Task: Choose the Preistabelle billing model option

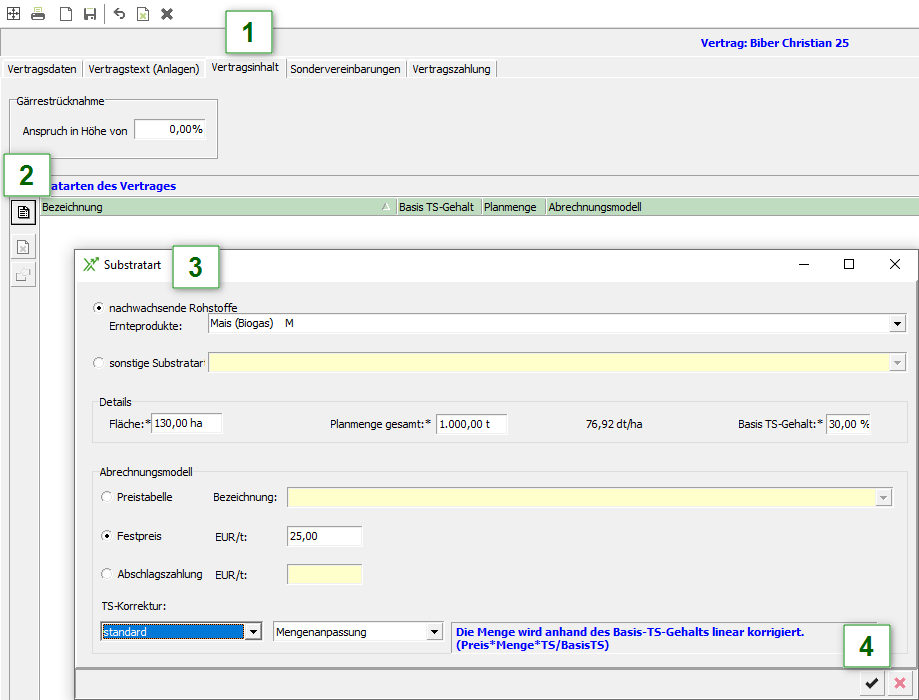Action: [107, 497]
